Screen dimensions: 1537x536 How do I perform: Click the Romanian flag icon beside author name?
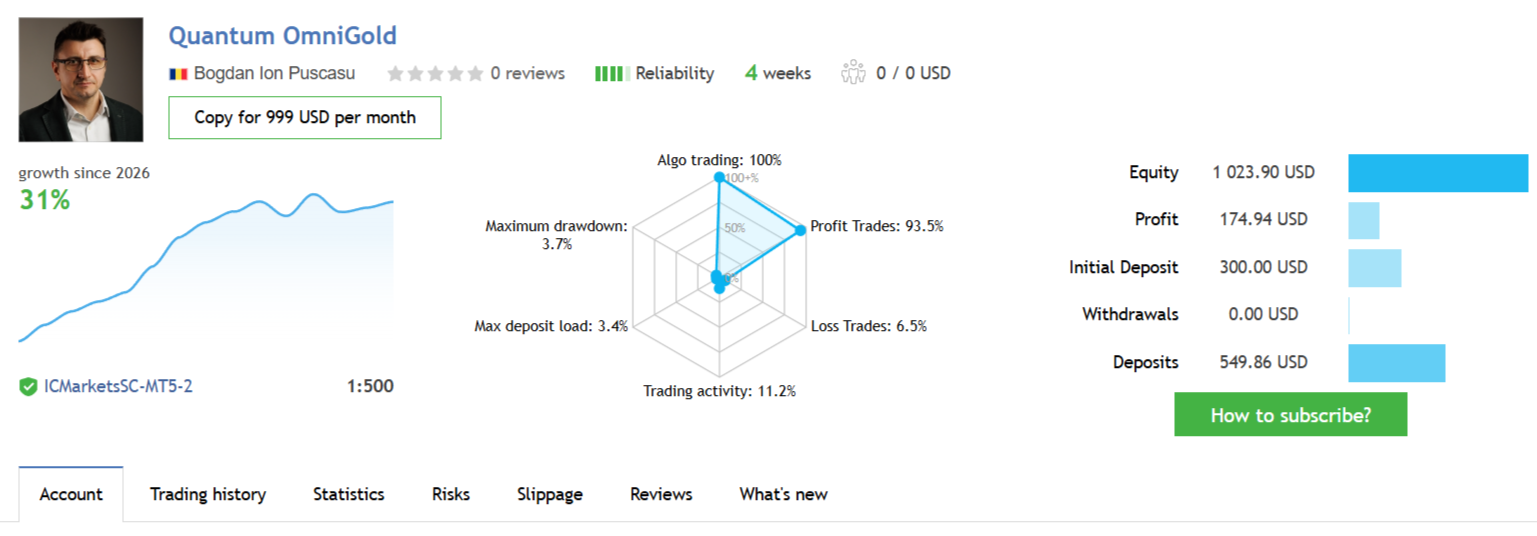[179, 74]
